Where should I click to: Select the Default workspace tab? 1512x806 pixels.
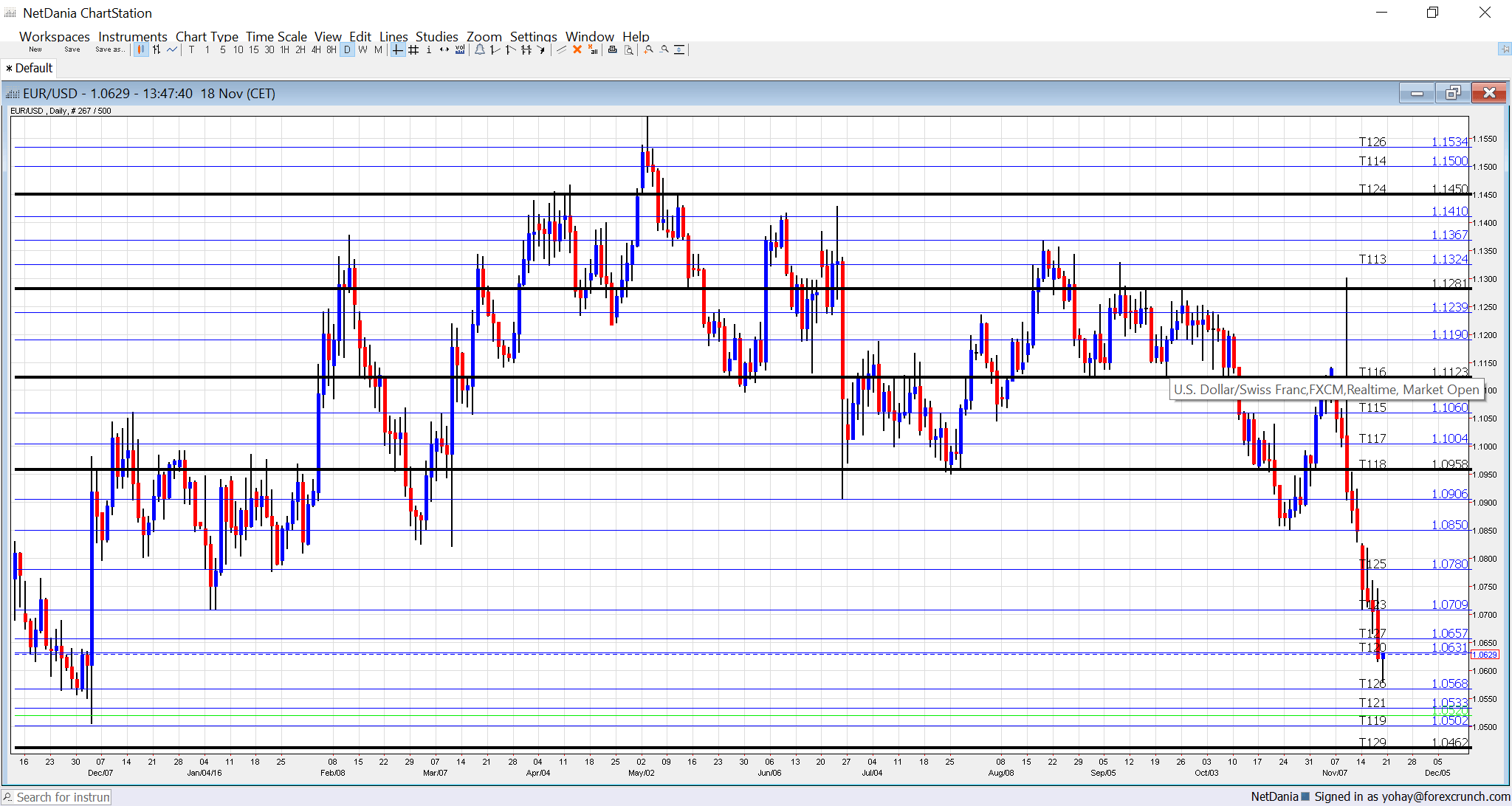click(x=29, y=67)
